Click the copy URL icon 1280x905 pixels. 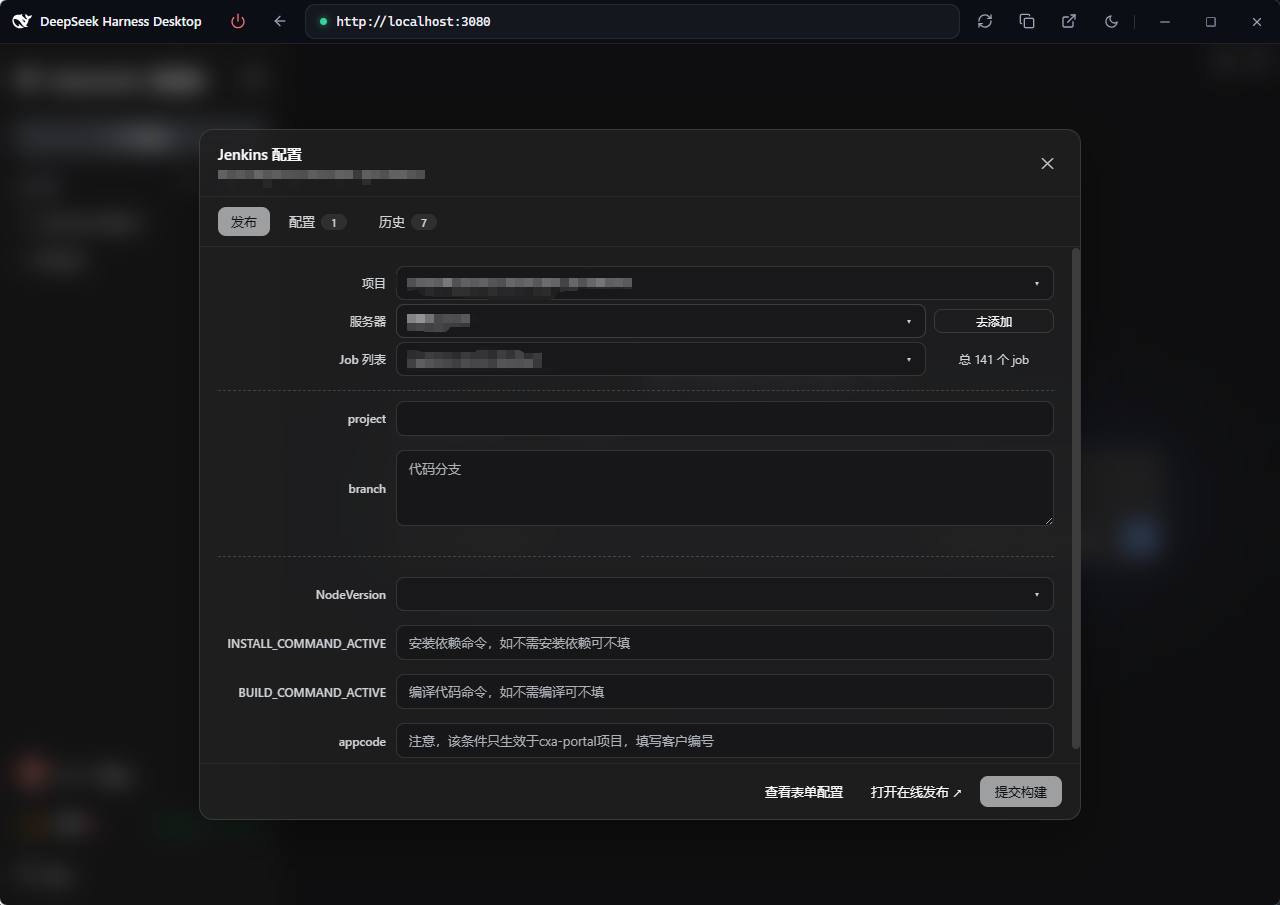tap(1027, 21)
